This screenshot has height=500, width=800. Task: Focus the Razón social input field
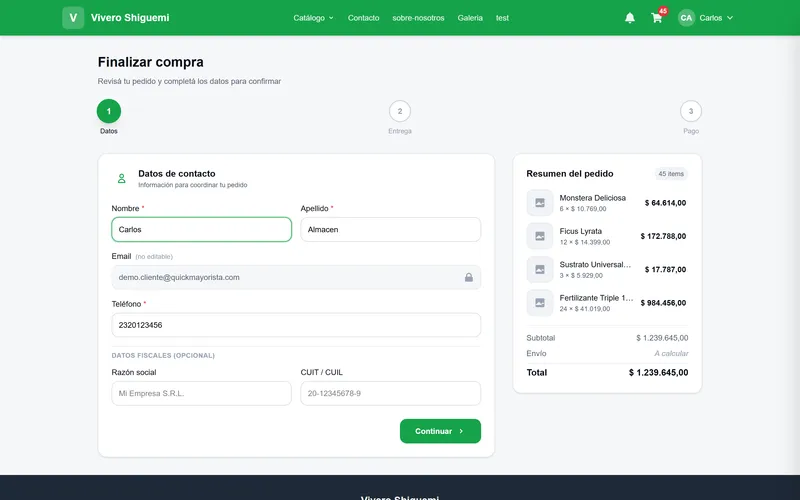202,393
